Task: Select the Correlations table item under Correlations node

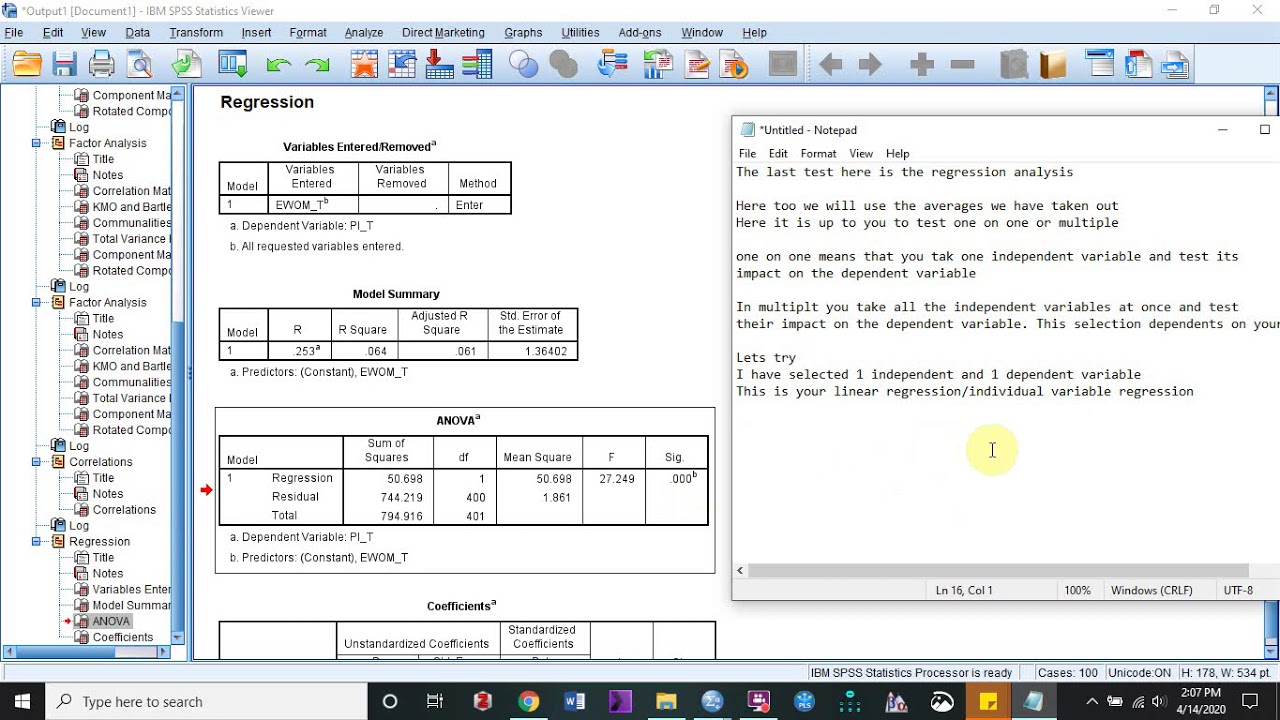Action: coord(124,510)
